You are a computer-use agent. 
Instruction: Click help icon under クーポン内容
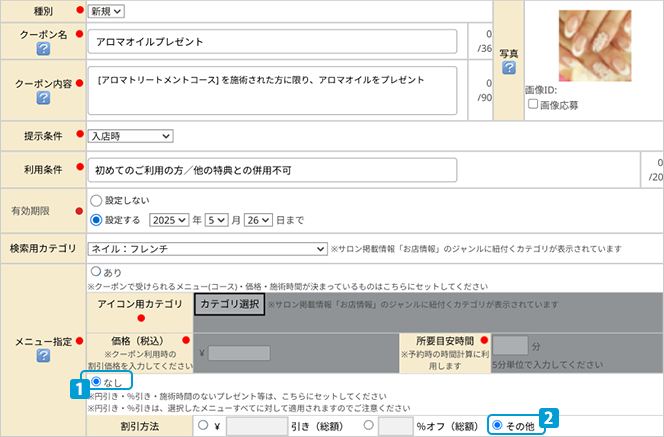click(43, 98)
